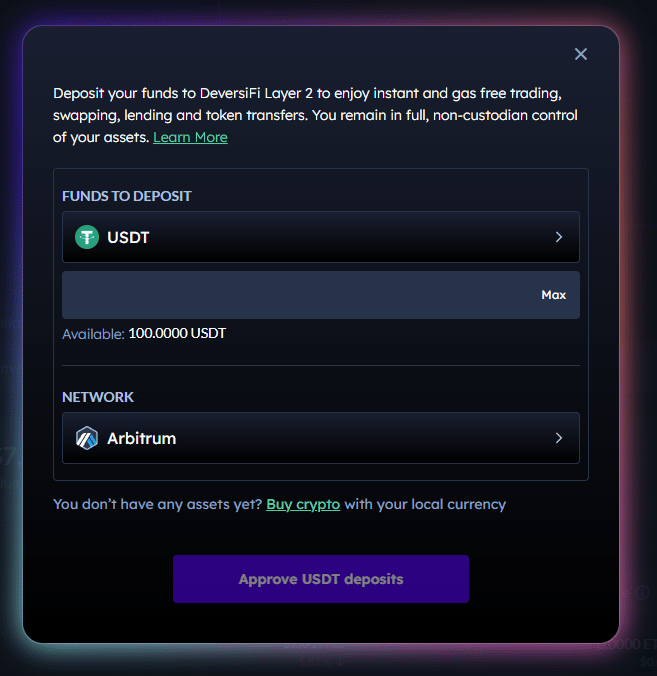
Task: Click the Arbitrum network name text
Action: pyautogui.click(x=141, y=438)
